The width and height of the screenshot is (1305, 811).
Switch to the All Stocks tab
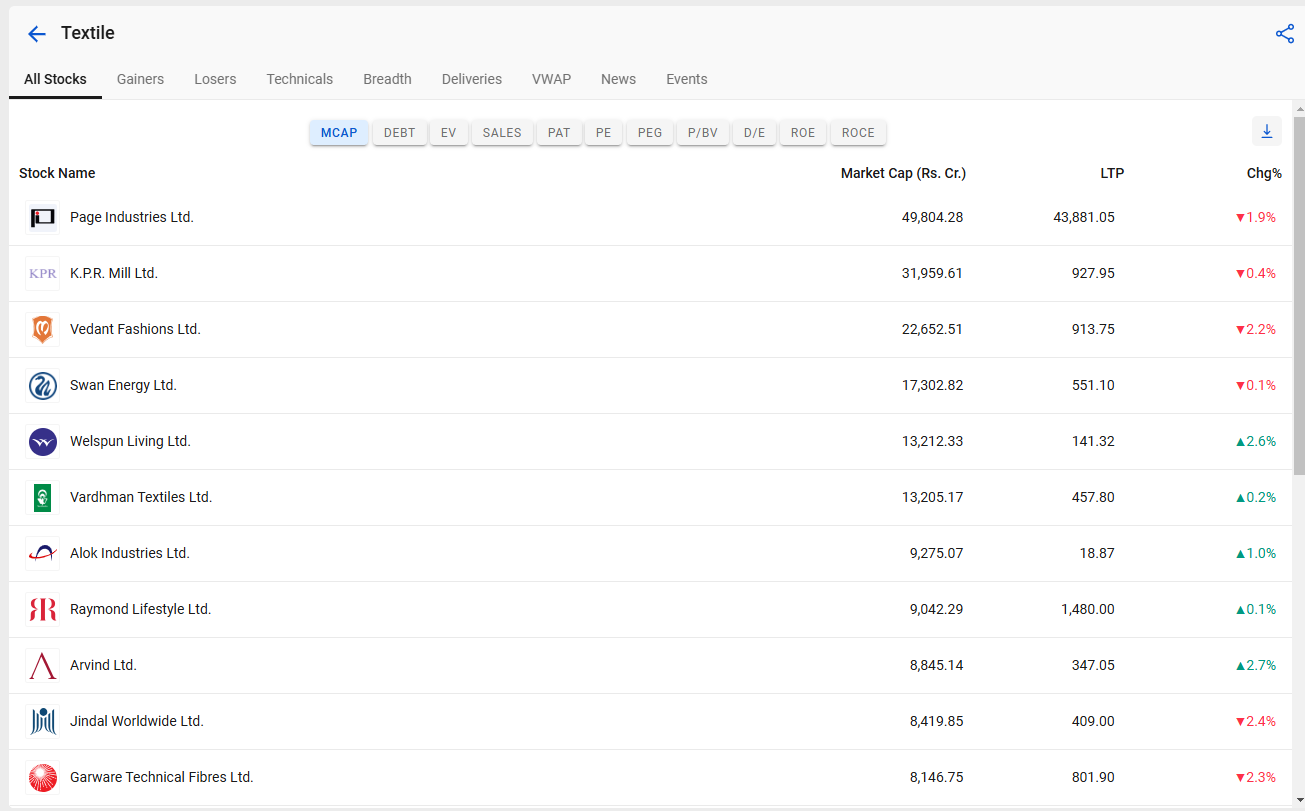55,79
